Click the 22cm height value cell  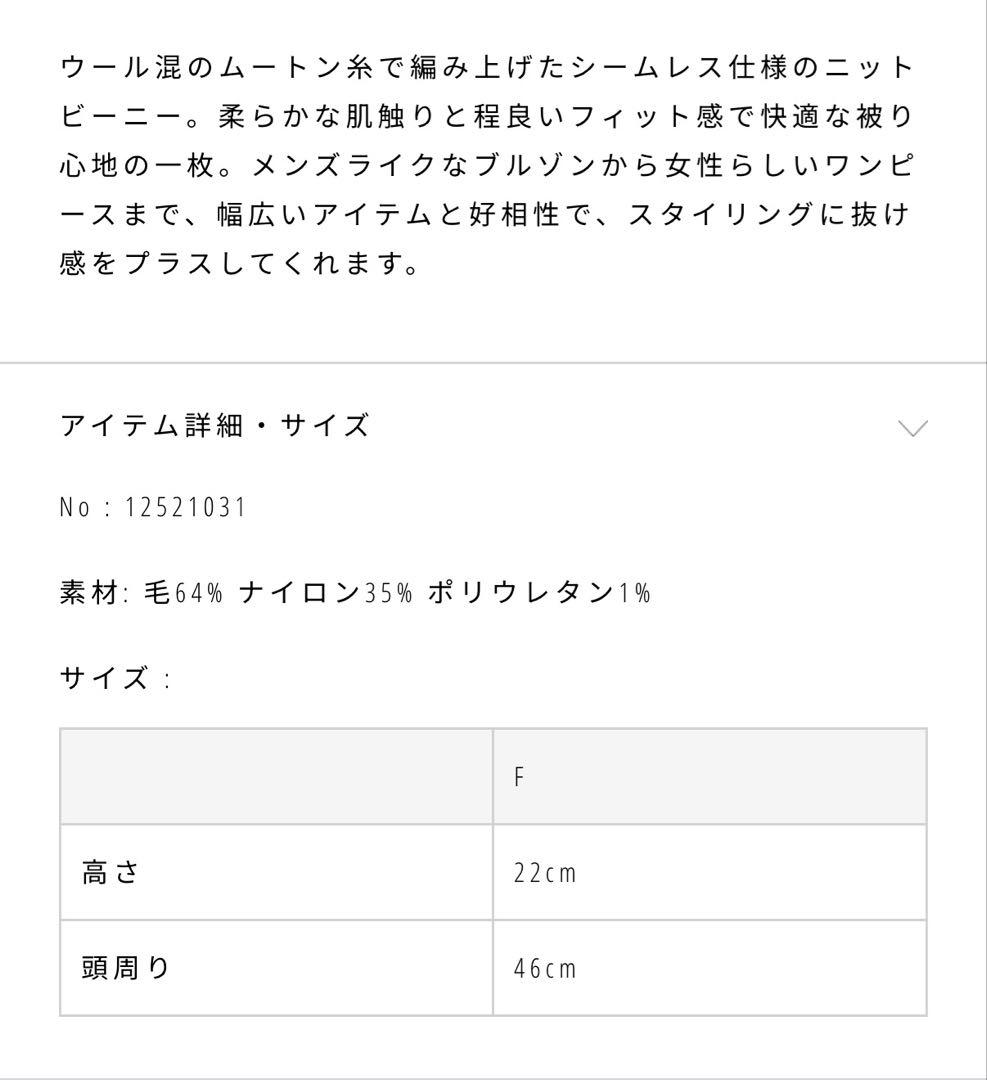545,873
